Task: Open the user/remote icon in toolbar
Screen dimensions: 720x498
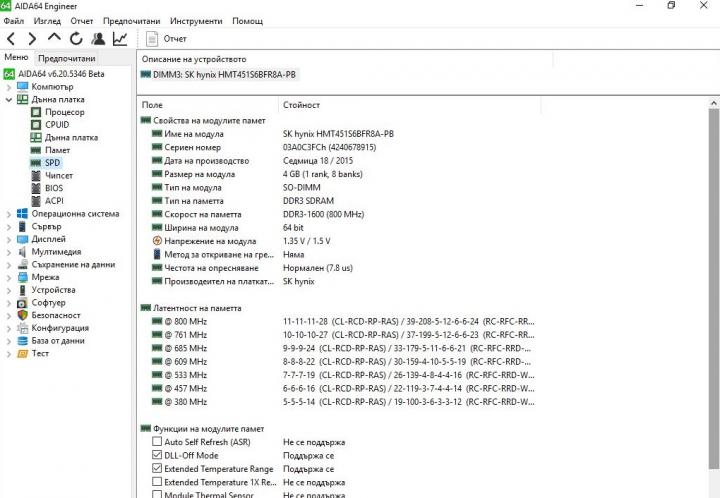Action: tap(98, 39)
